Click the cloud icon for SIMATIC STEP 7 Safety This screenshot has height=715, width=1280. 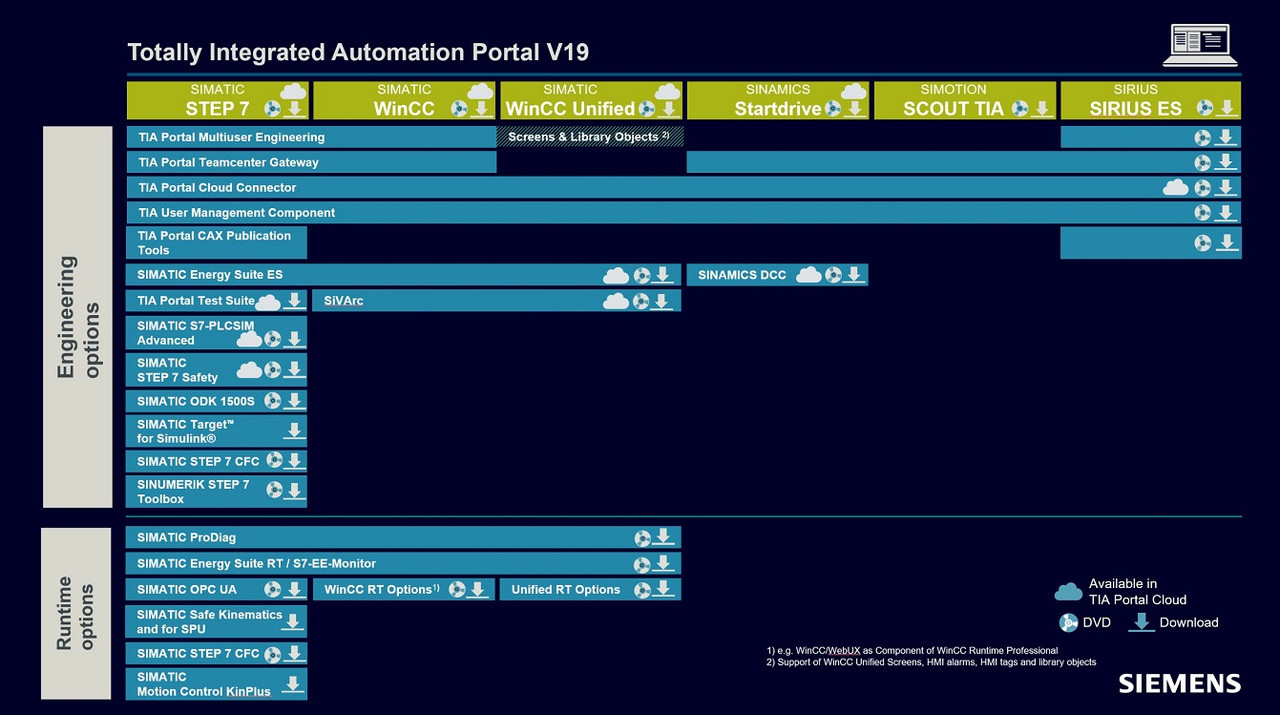coord(249,370)
